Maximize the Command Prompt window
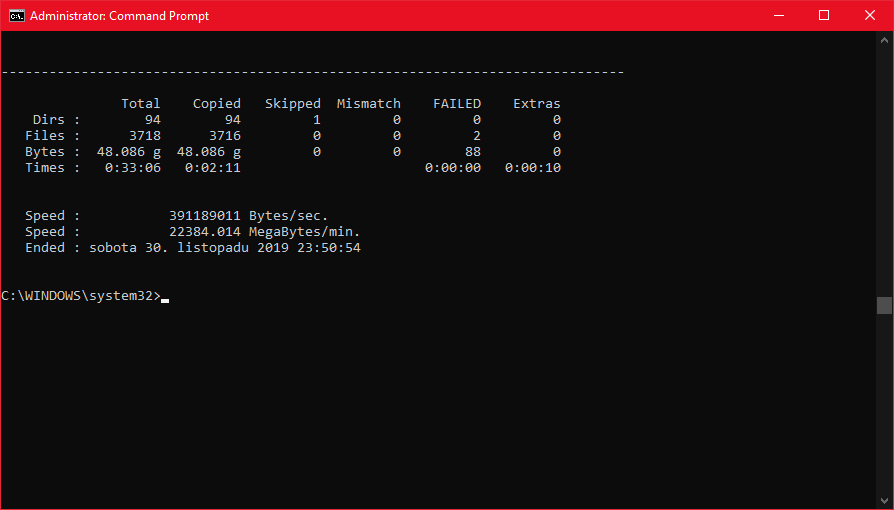Viewport: 894px width, 510px height. click(x=824, y=16)
